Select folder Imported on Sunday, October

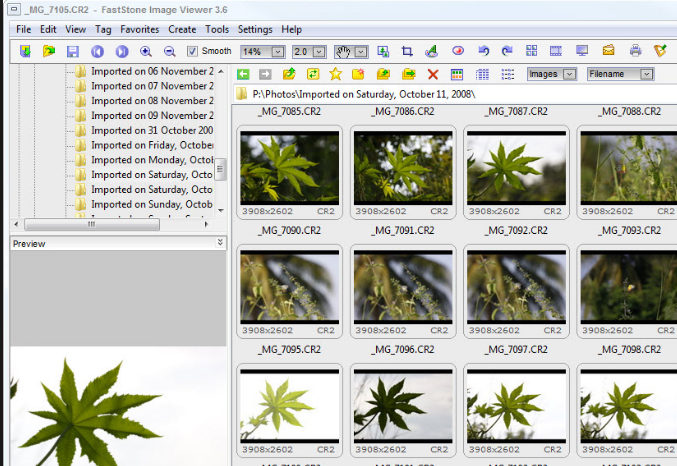(145, 204)
